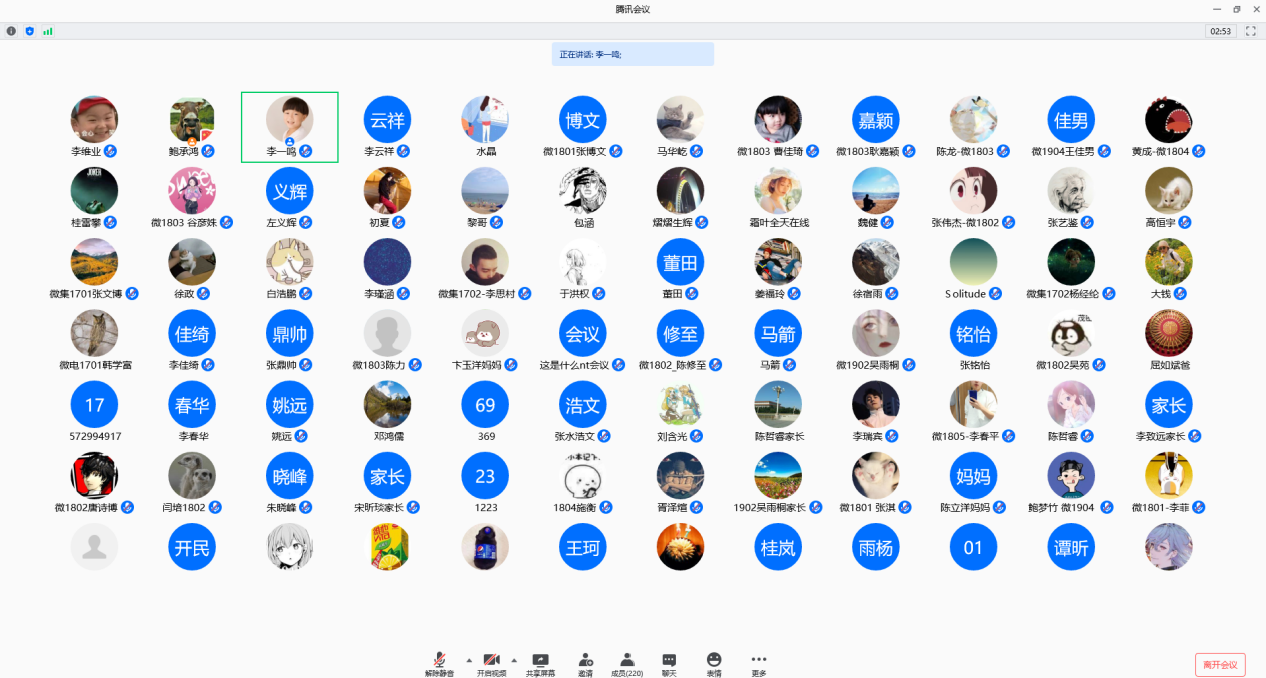Open the More (更多) menu
The width and height of the screenshot is (1266, 678).
click(759, 663)
